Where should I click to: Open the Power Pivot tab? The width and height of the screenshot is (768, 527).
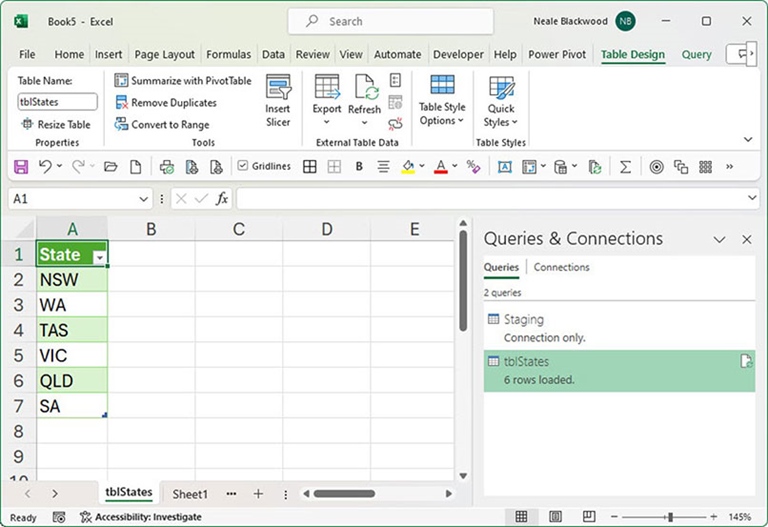pos(557,54)
